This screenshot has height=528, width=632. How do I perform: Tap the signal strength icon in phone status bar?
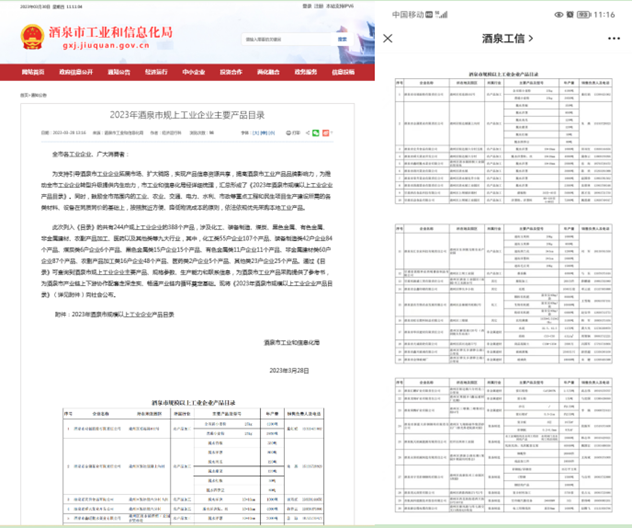443,15
